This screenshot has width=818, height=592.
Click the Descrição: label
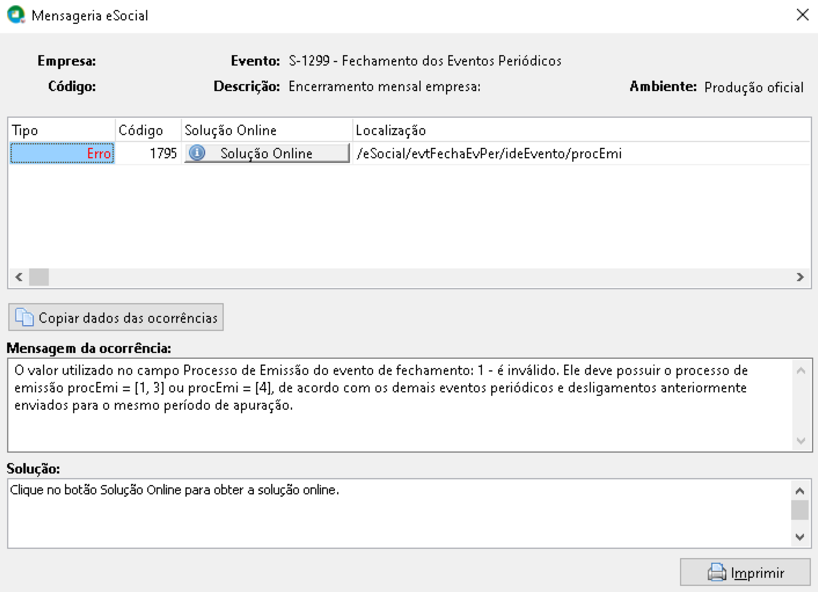[247, 87]
